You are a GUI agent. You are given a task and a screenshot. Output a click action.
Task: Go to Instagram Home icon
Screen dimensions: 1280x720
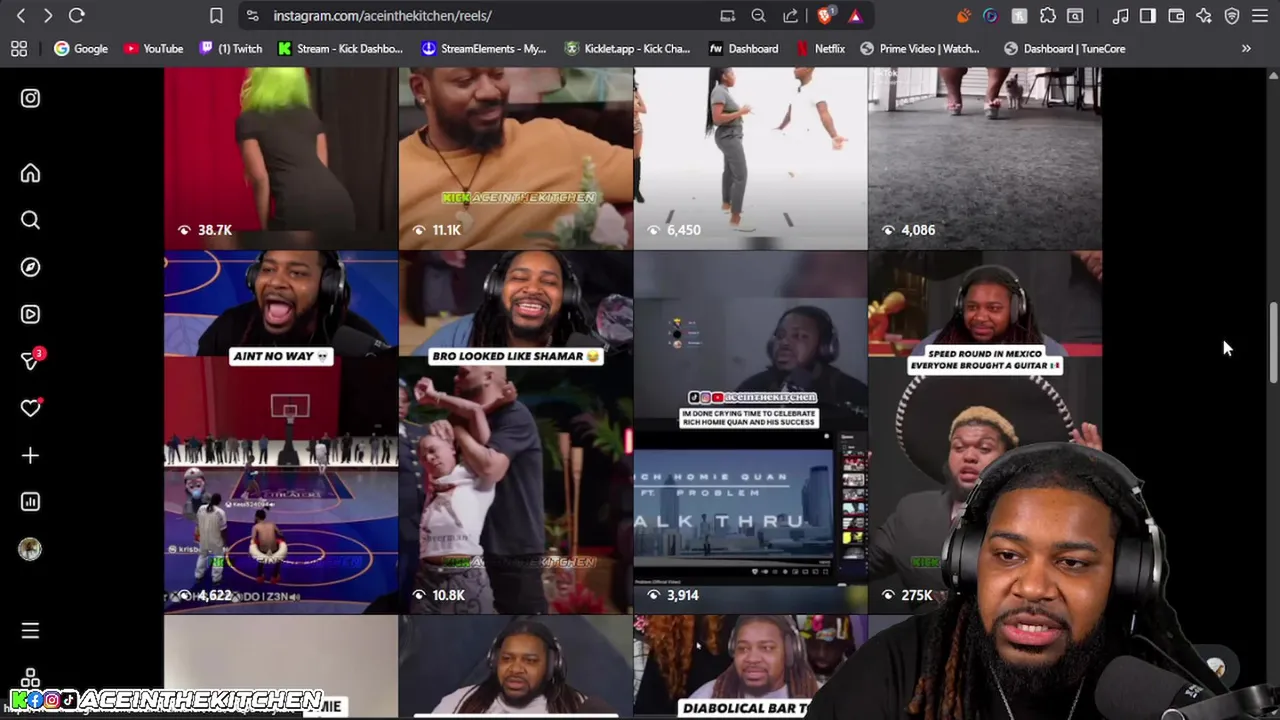[30, 173]
